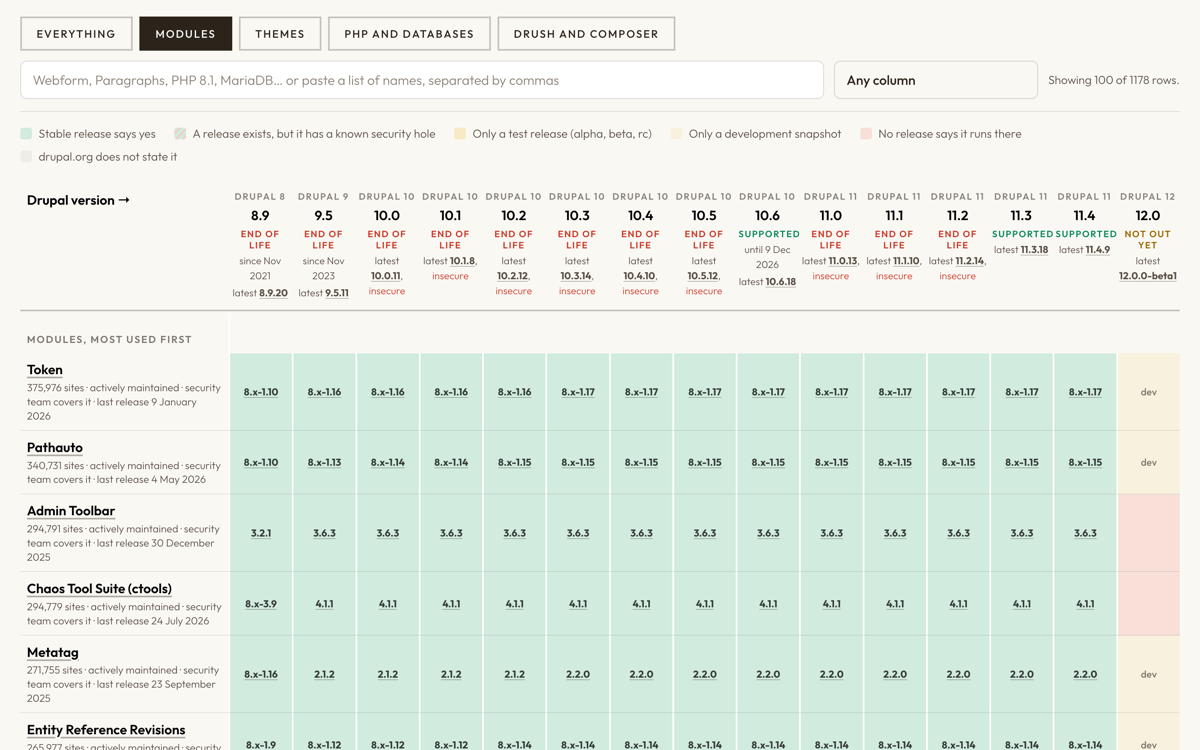Open the 11.1.10 release link

tap(906, 261)
